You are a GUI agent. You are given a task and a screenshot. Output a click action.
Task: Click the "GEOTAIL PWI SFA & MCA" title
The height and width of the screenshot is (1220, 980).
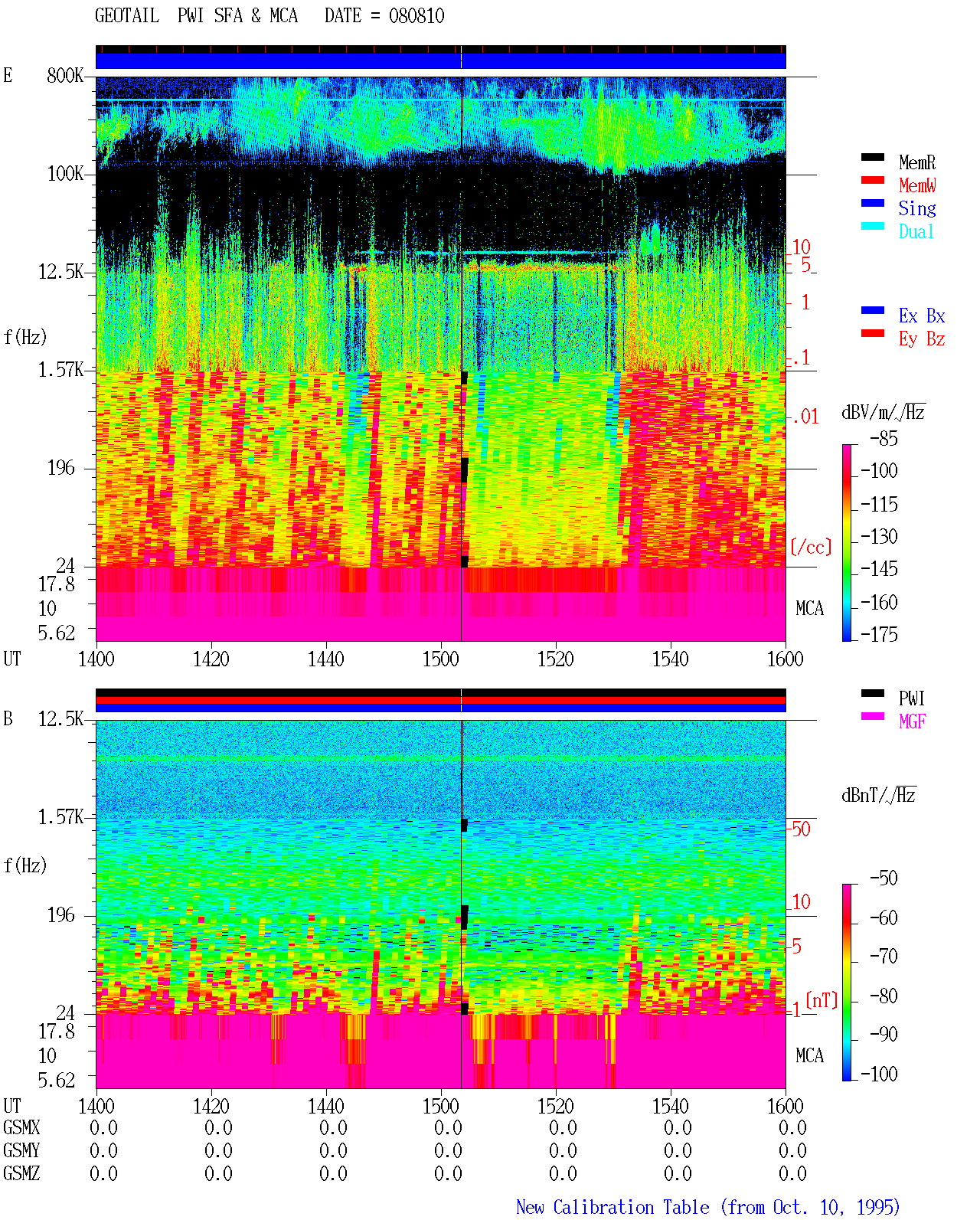pyautogui.click(x=196, y=16)
